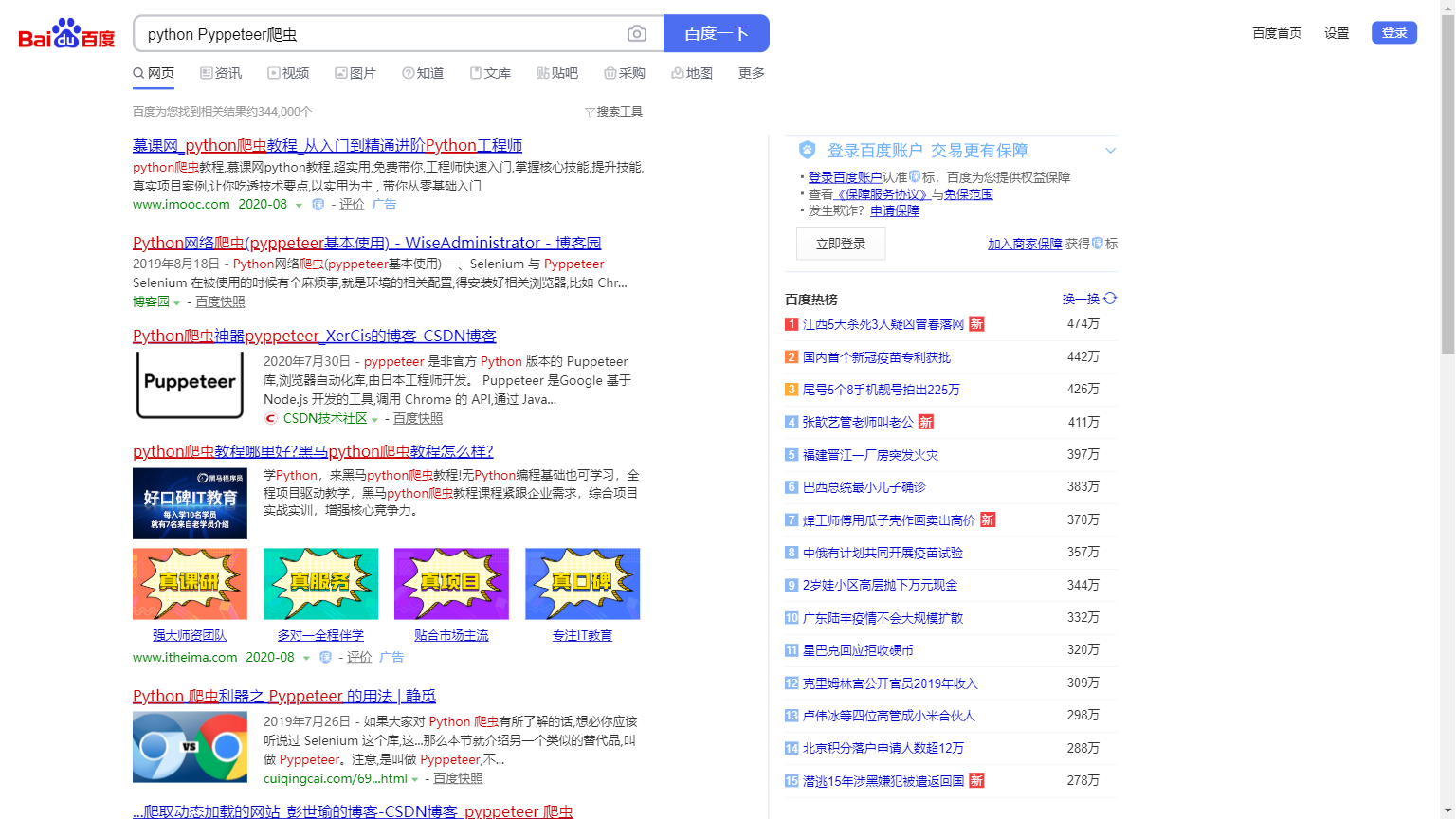This screenshot has width=1456, height=819.
Task: Switch to the 资讯 tab
Action: 221,73
